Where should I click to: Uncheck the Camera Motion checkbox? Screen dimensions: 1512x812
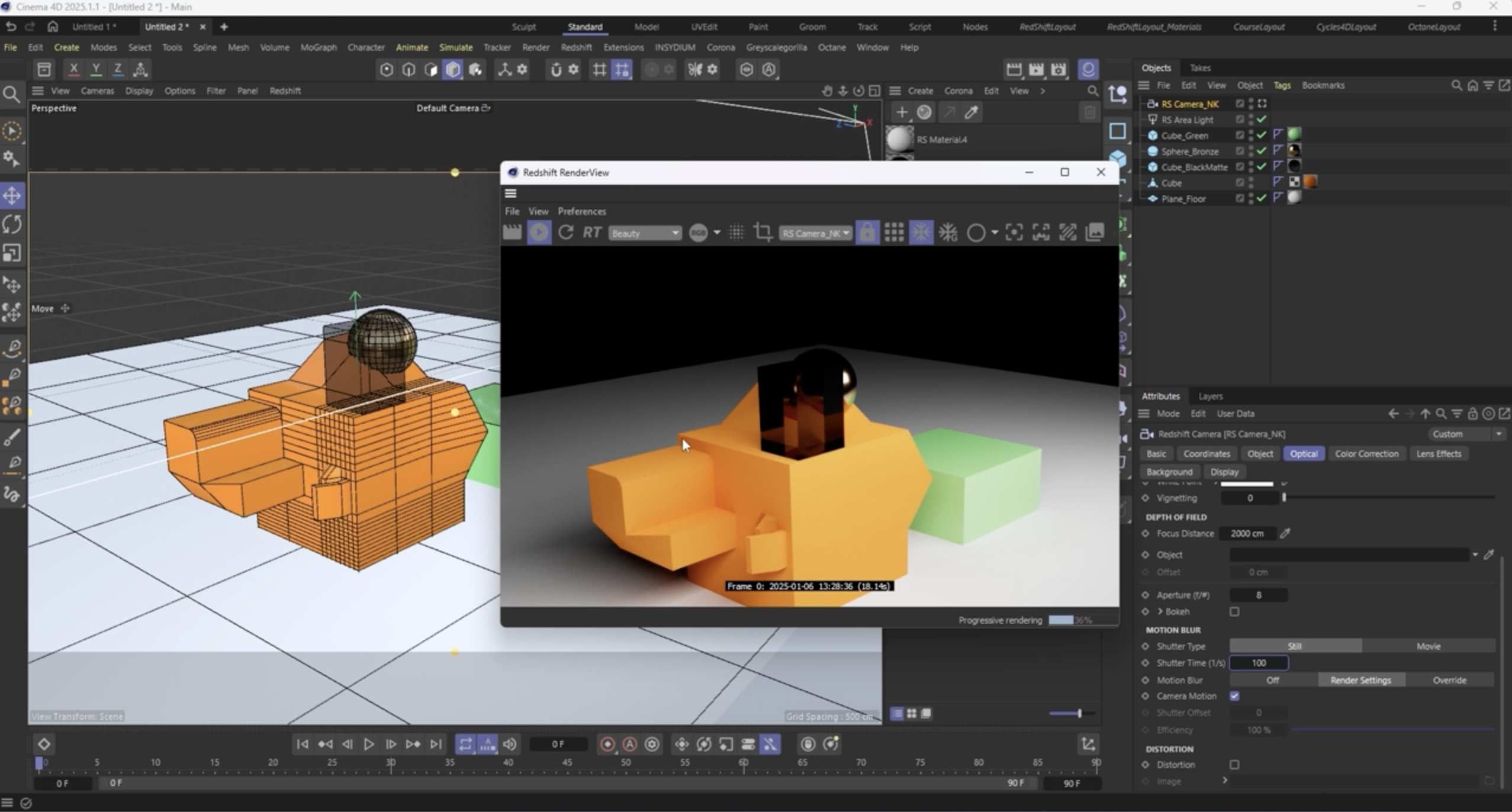click(x=1234, y=696)
